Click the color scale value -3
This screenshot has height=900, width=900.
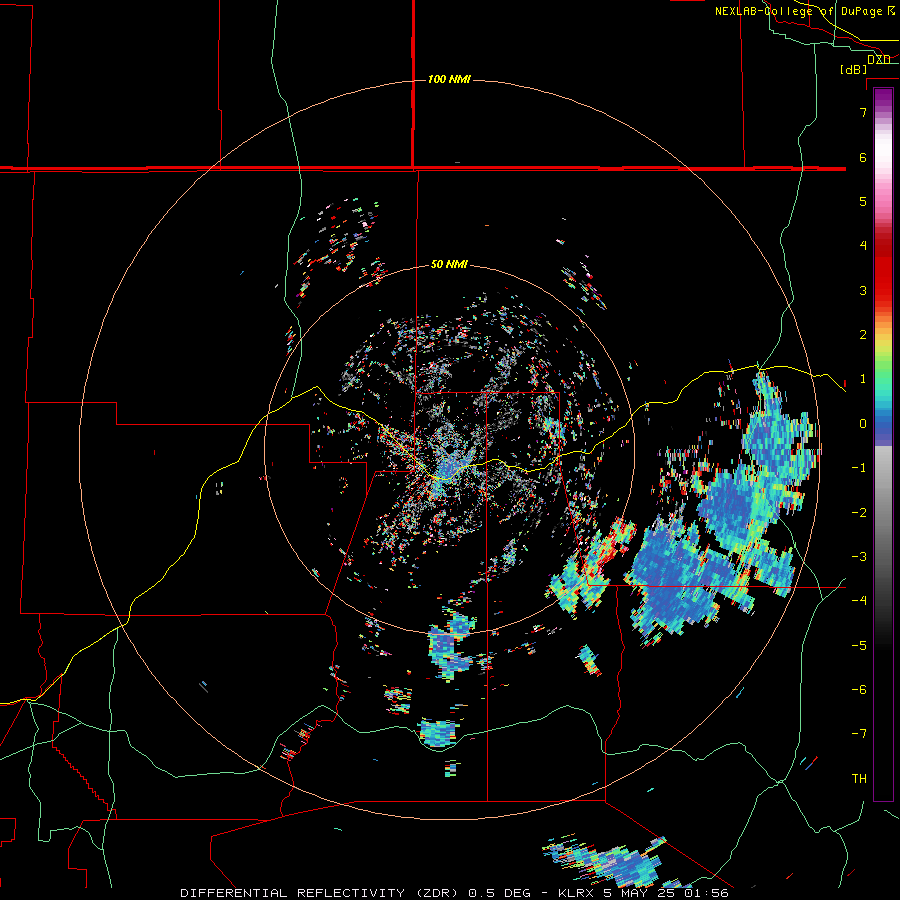pyautogui.click(x=859, y=557)
